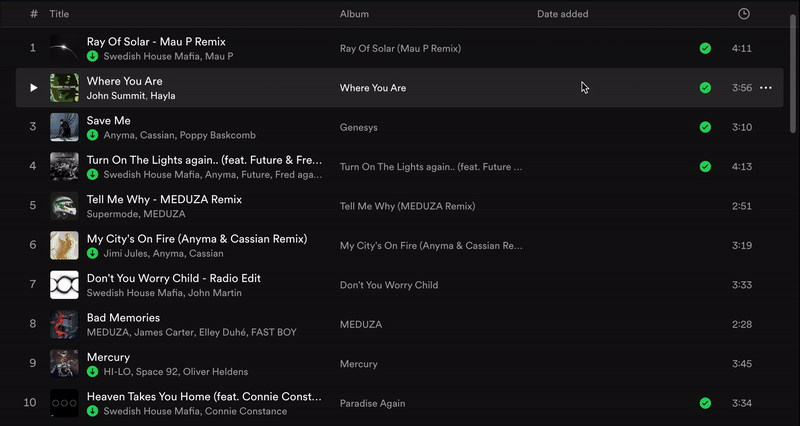Open the Genesys album link
The width and height of the screenshot is (800, 426).
[360, 127]
